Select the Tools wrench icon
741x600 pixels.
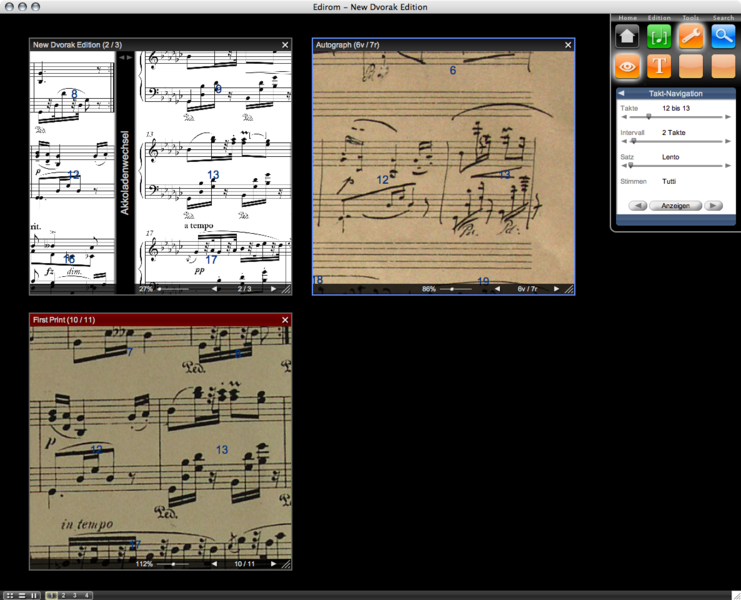pos(691,37)
